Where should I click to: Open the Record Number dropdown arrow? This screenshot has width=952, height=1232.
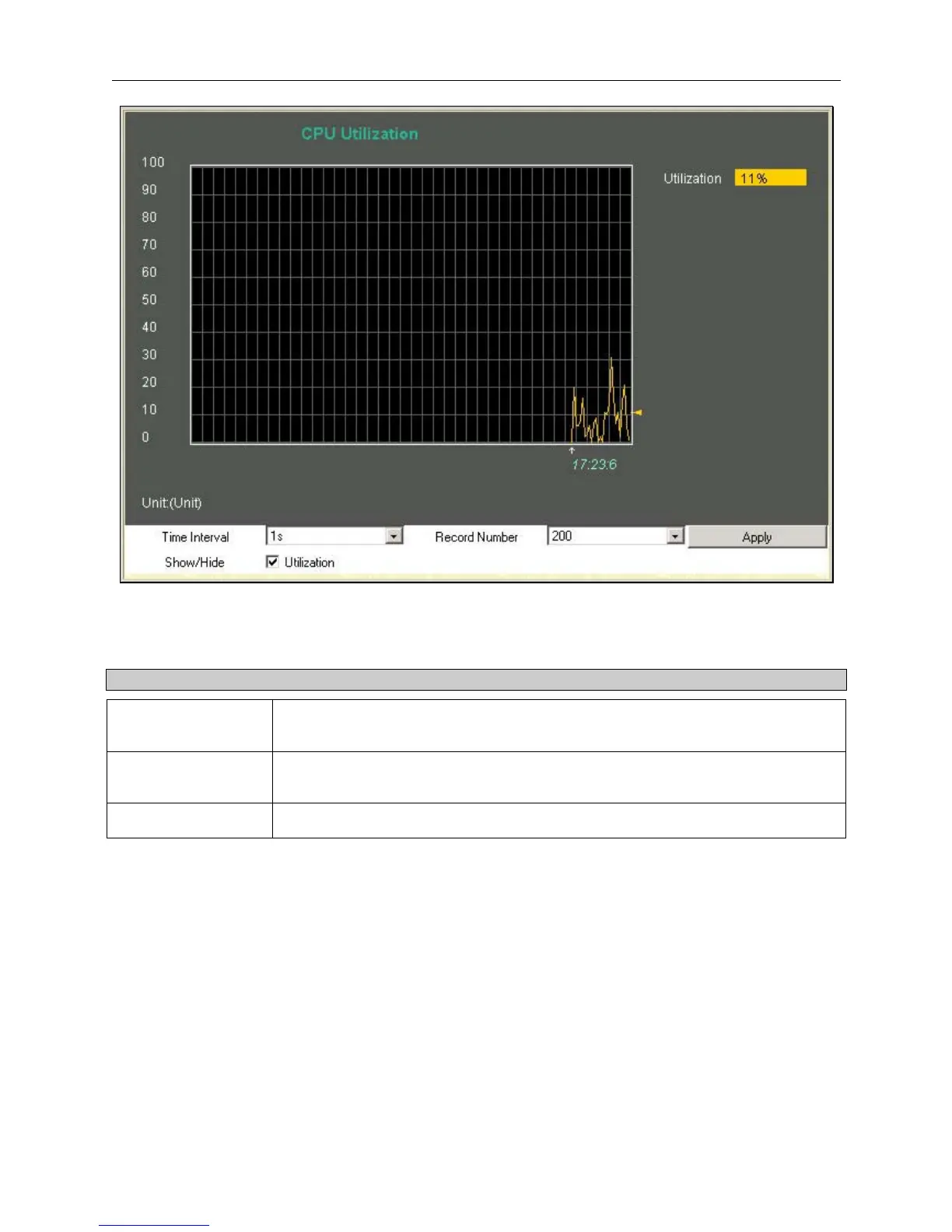[675, 536]
